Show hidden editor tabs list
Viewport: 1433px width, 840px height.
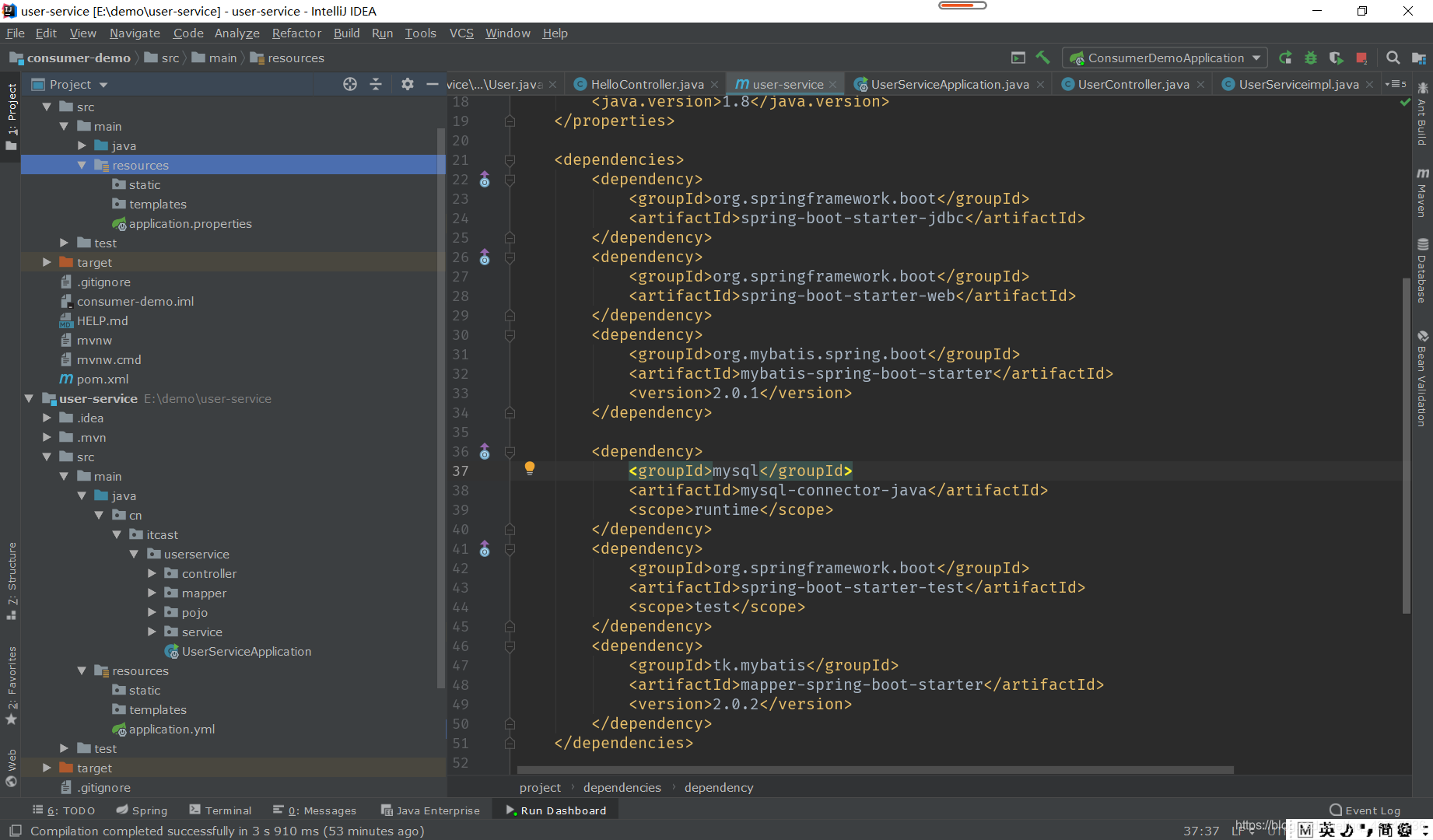1396,84
